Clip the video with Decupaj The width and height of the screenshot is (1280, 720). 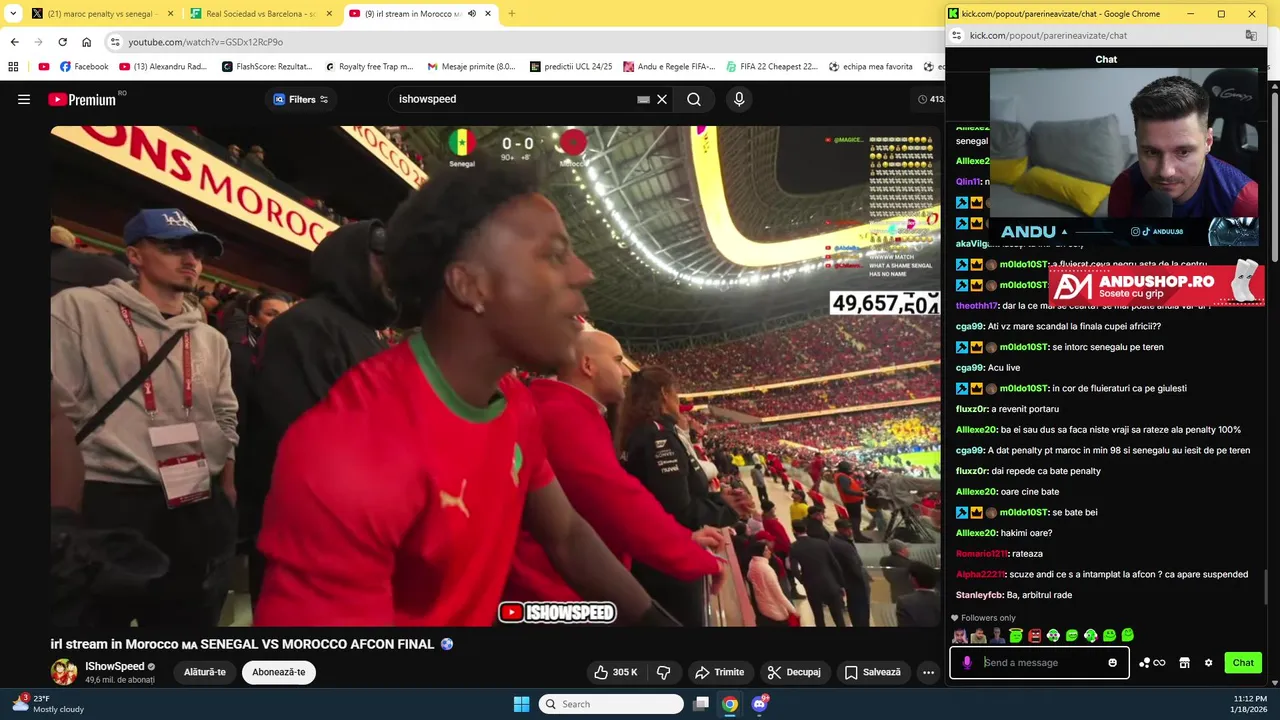click(x=794, y=672)
